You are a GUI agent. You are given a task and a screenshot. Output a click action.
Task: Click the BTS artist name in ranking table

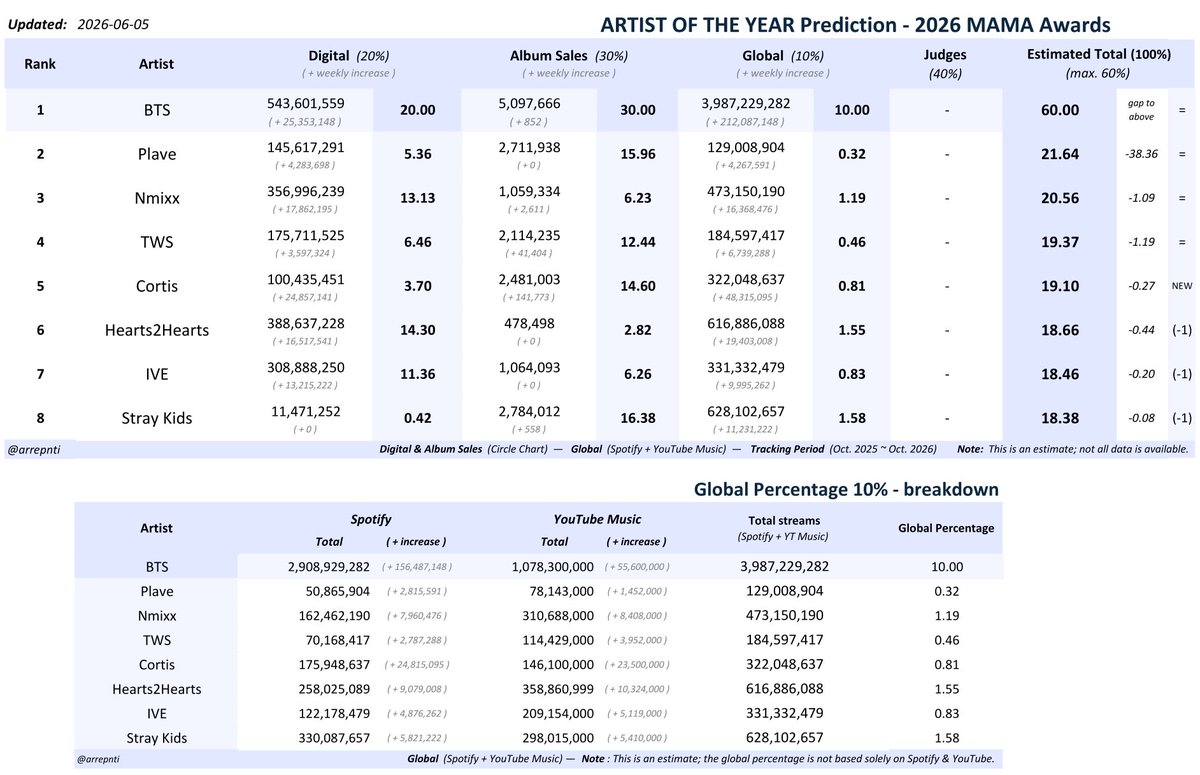coord(156,110)
